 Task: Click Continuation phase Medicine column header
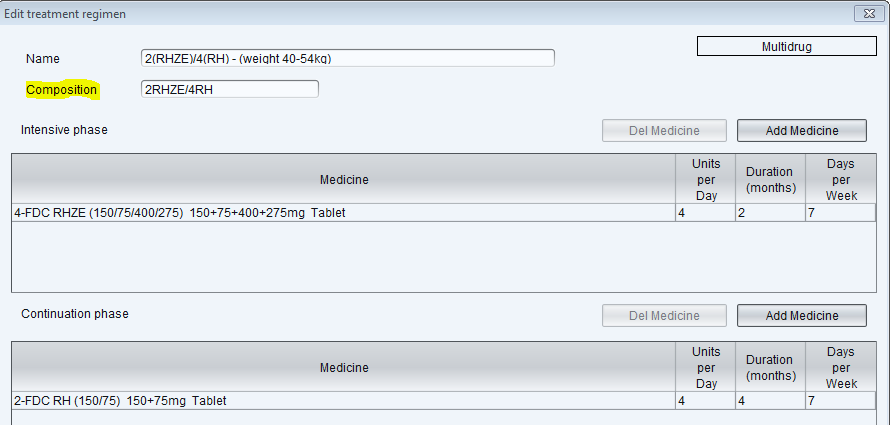(344, 367)
